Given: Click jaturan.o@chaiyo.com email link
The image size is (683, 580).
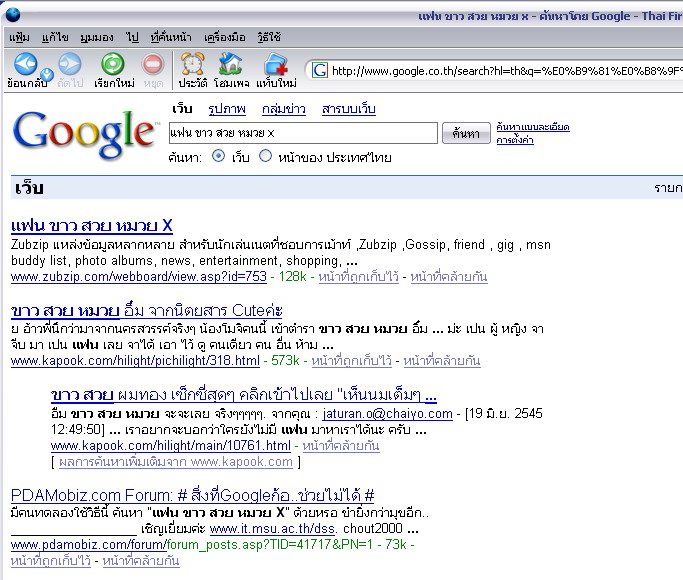Looking at the screenshot, I should coord(387,414).
